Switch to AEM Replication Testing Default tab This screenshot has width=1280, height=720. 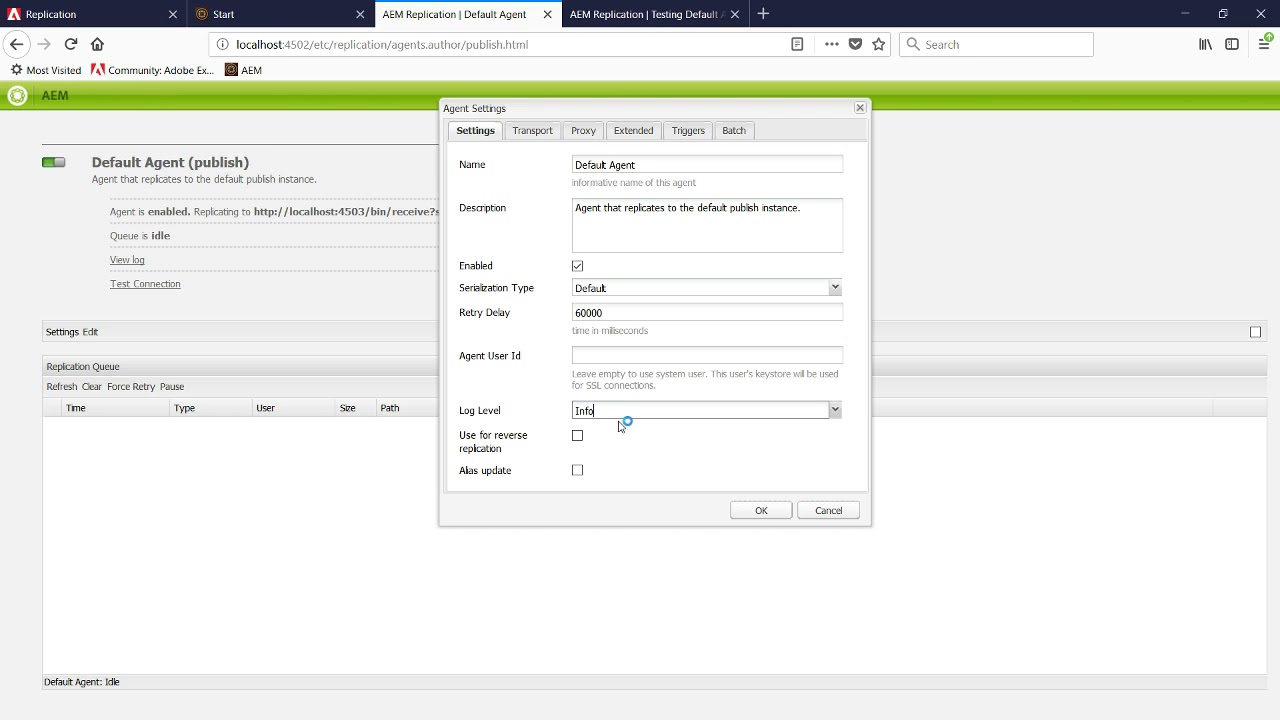pos(655,14)
